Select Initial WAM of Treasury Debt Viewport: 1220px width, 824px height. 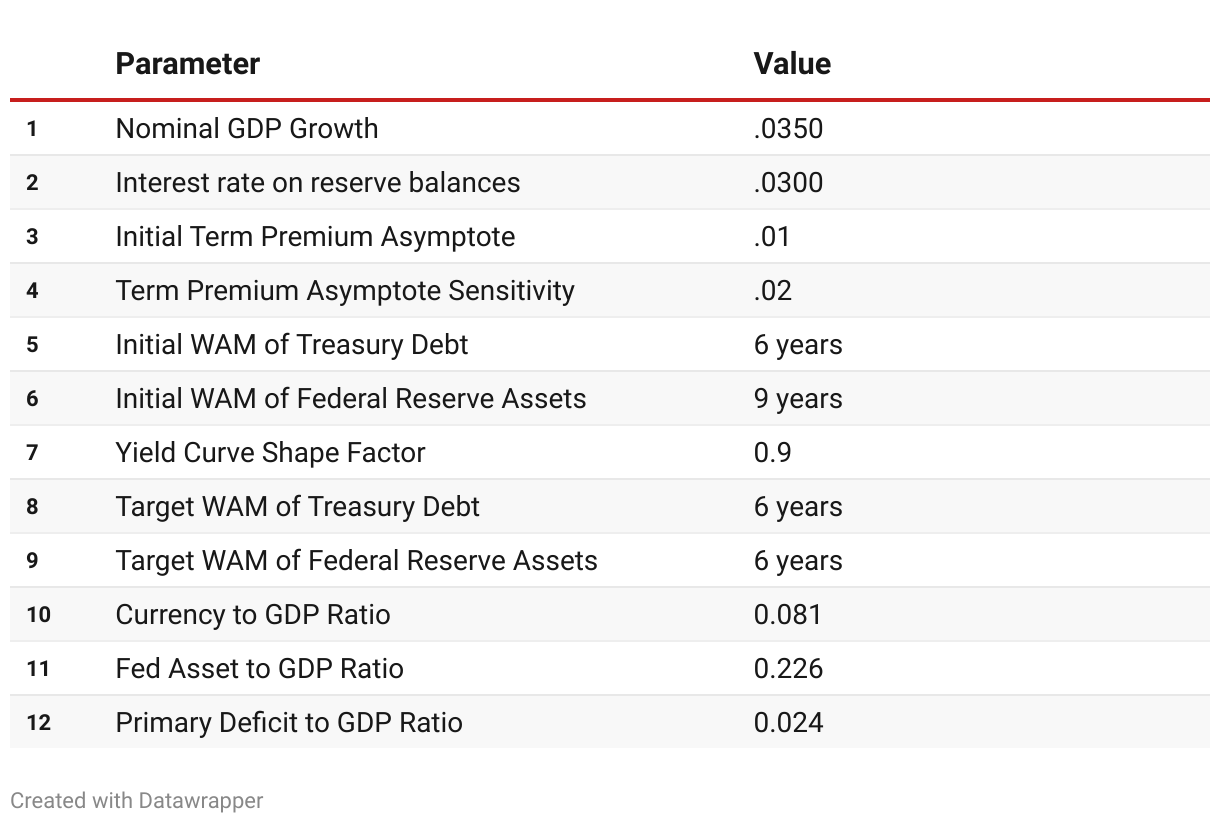pos(292,345)
